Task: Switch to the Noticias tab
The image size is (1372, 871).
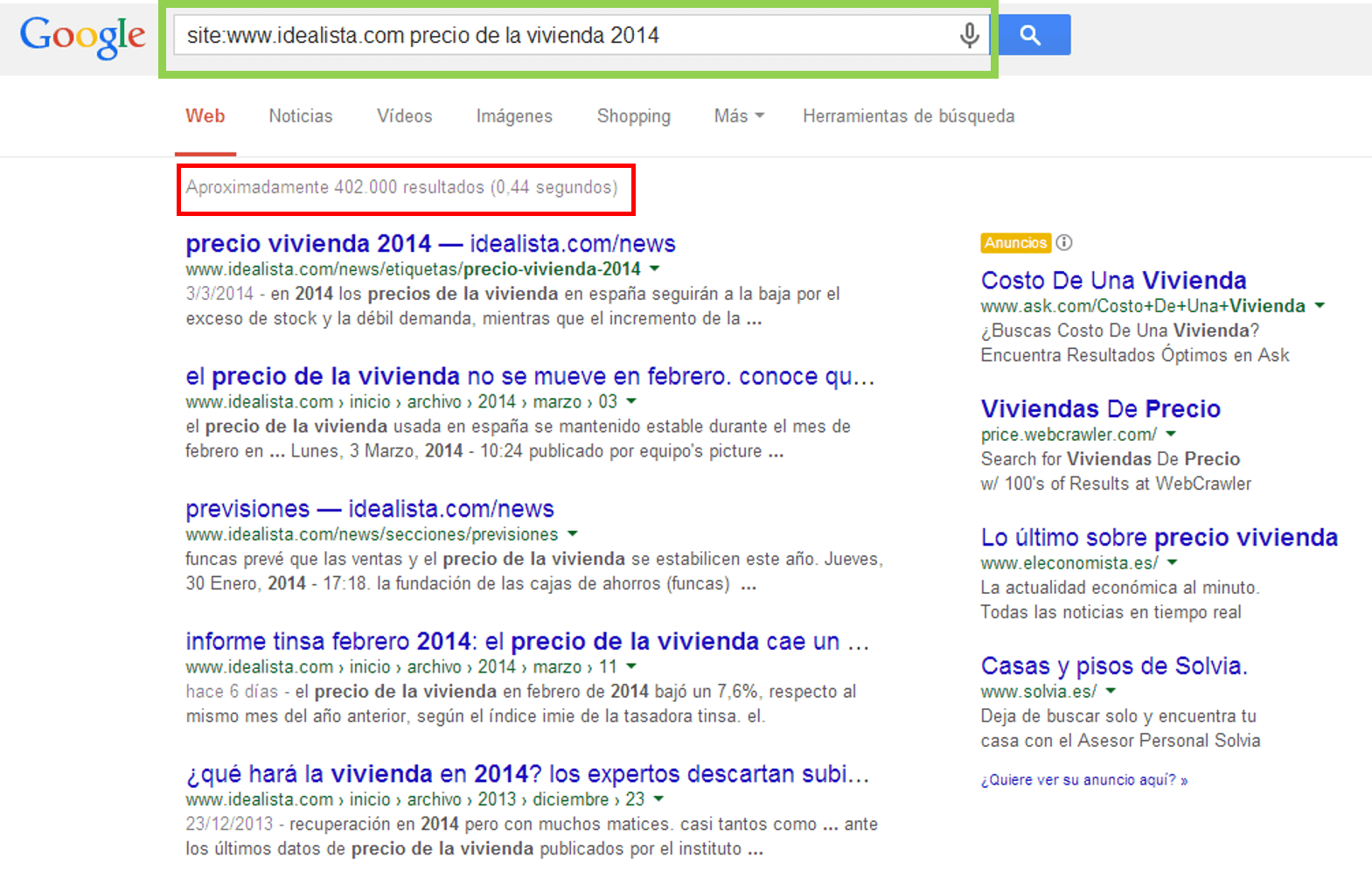Action: pyautogui.click(x=301, y=116)
